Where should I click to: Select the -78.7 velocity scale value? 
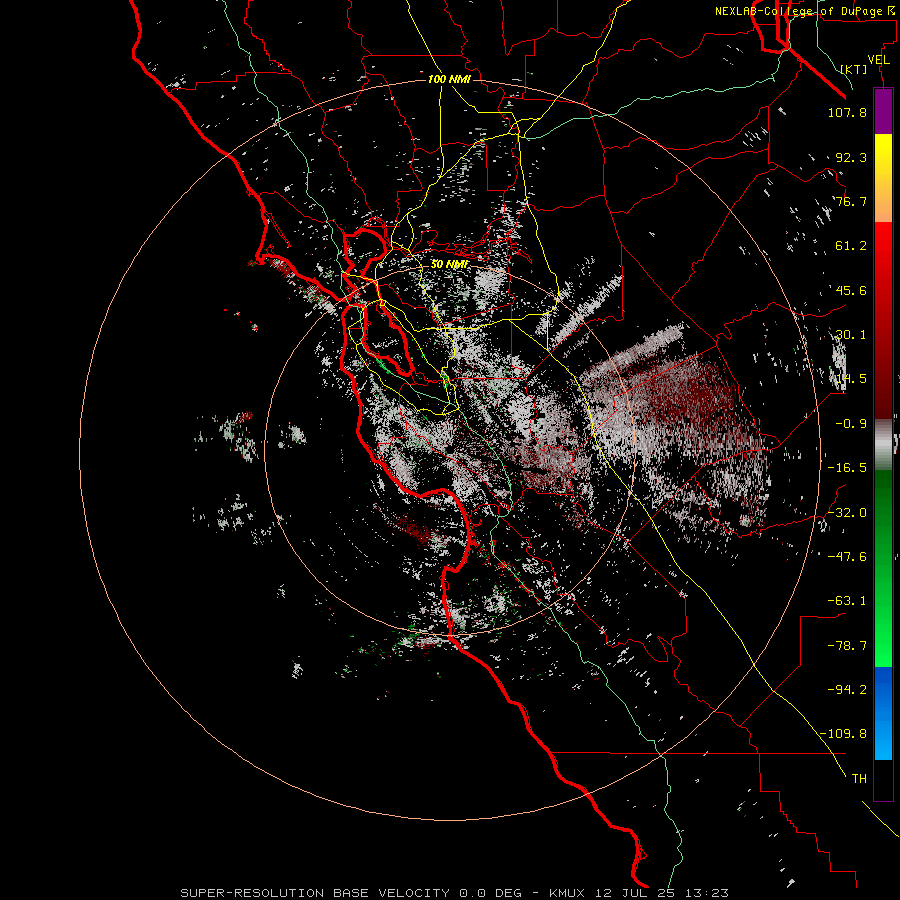(847, 646)
